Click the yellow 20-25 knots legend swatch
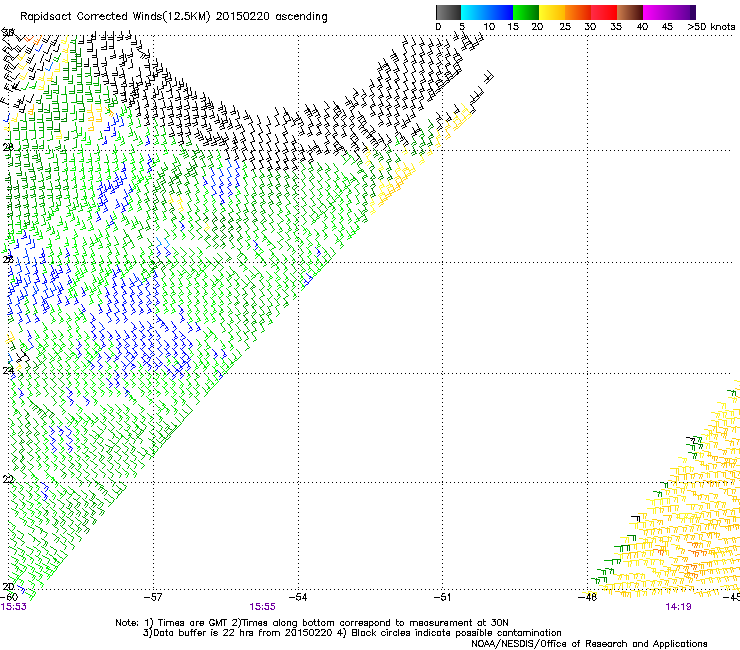740x650 pixels. tap(552, 12)
